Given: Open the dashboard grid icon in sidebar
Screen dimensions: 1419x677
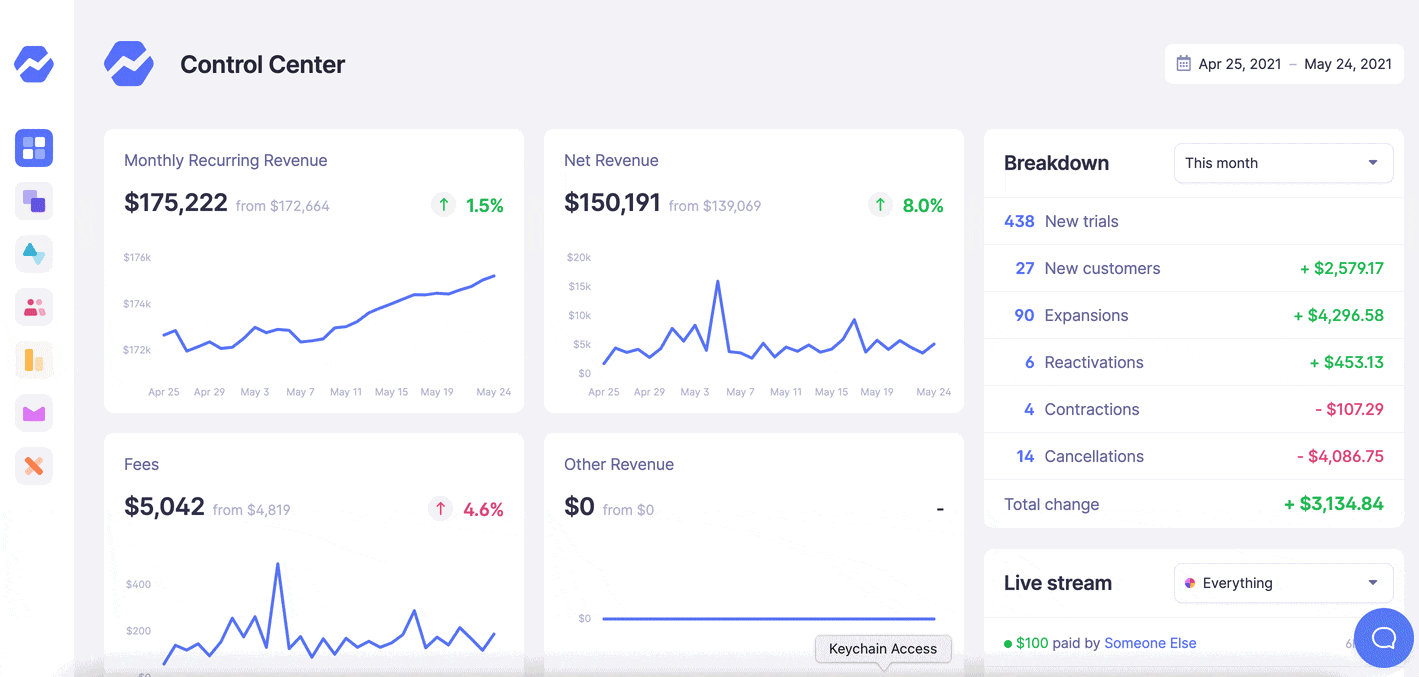Looking at the screenshot, I should (x=34, y=148).
